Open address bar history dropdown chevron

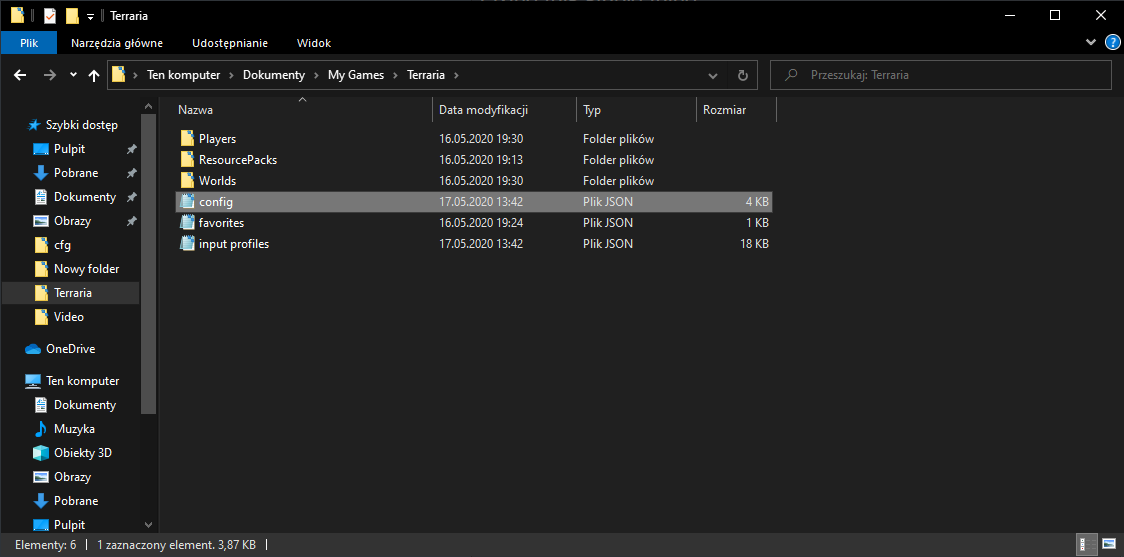[712, 75]
